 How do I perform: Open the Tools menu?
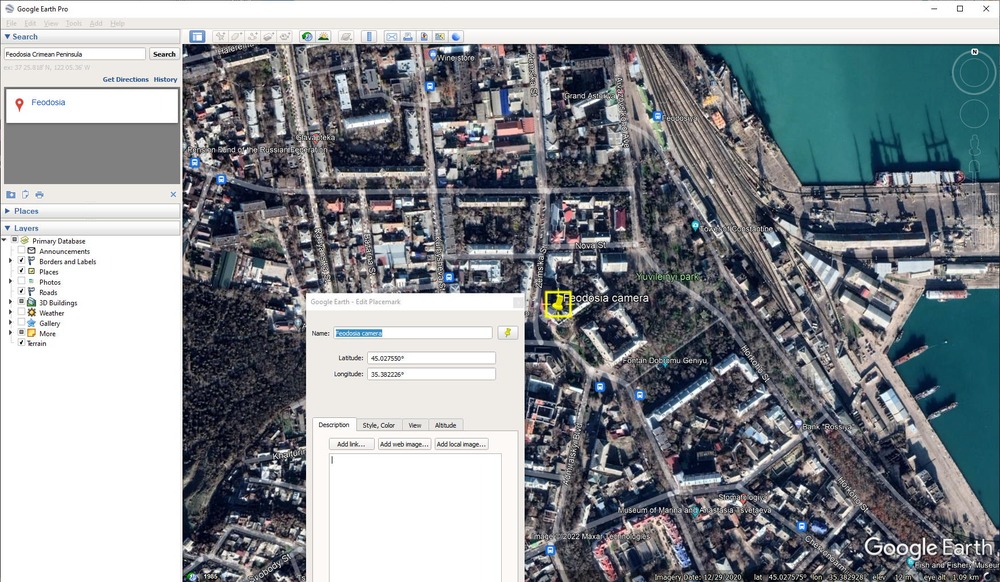tap(74, 23)
